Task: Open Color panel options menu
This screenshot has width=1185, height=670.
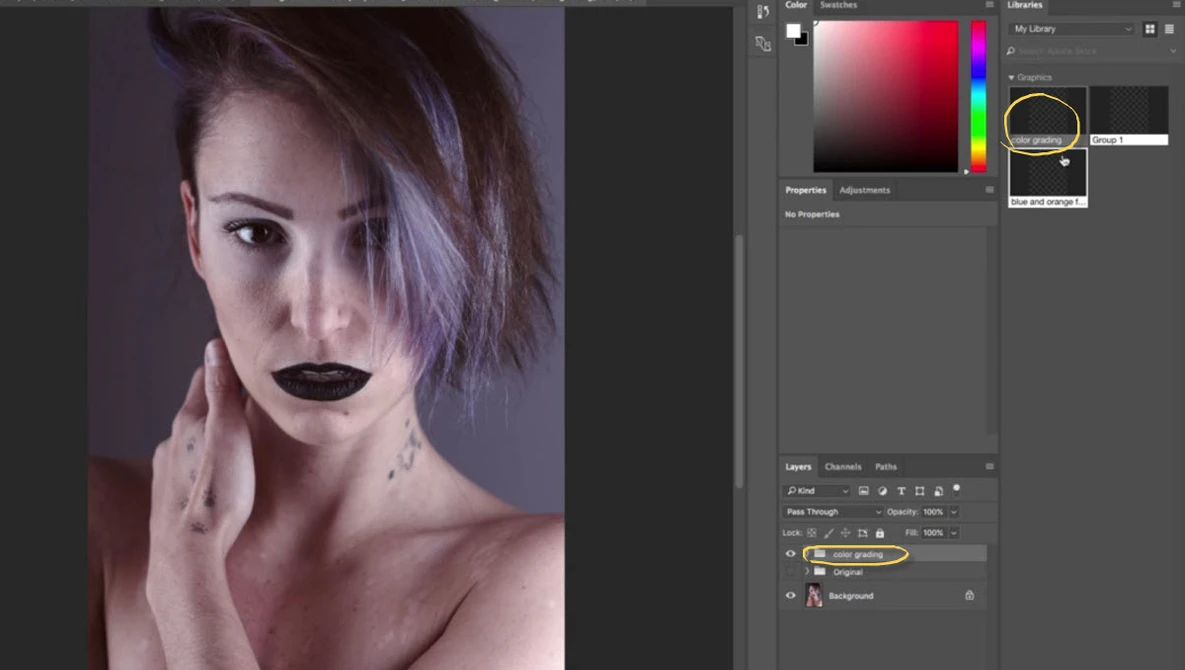Action: [x=989, y=5]
